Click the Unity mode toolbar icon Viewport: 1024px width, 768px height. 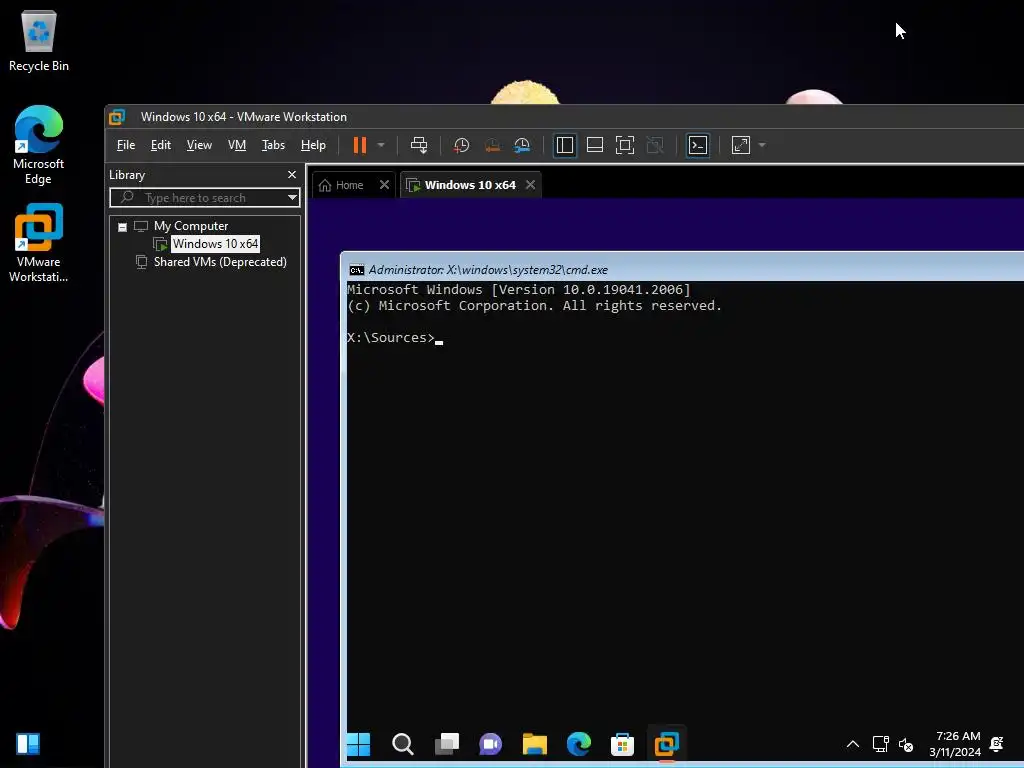point(655,145)
